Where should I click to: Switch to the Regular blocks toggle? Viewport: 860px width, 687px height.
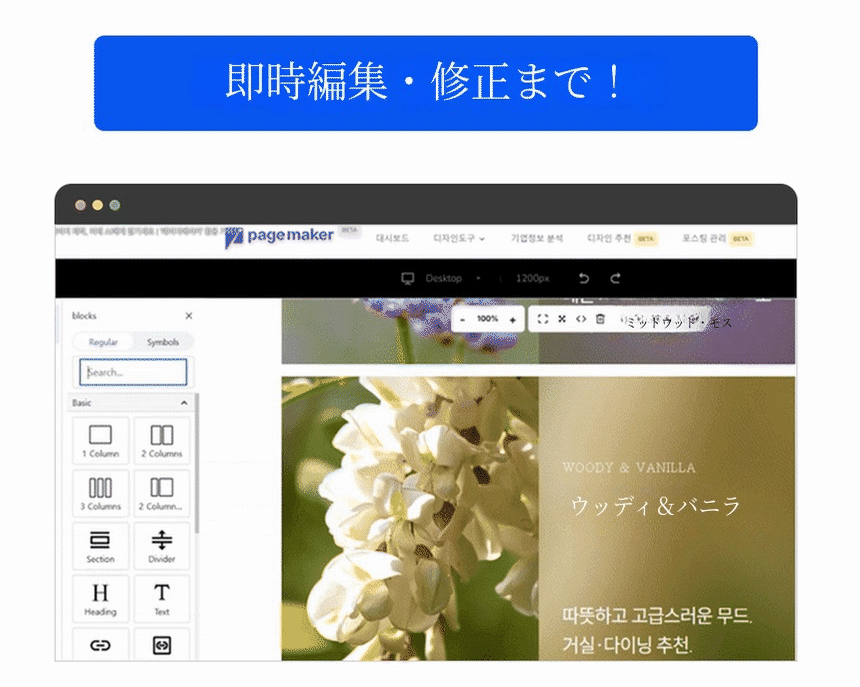(x=103, y=342)
